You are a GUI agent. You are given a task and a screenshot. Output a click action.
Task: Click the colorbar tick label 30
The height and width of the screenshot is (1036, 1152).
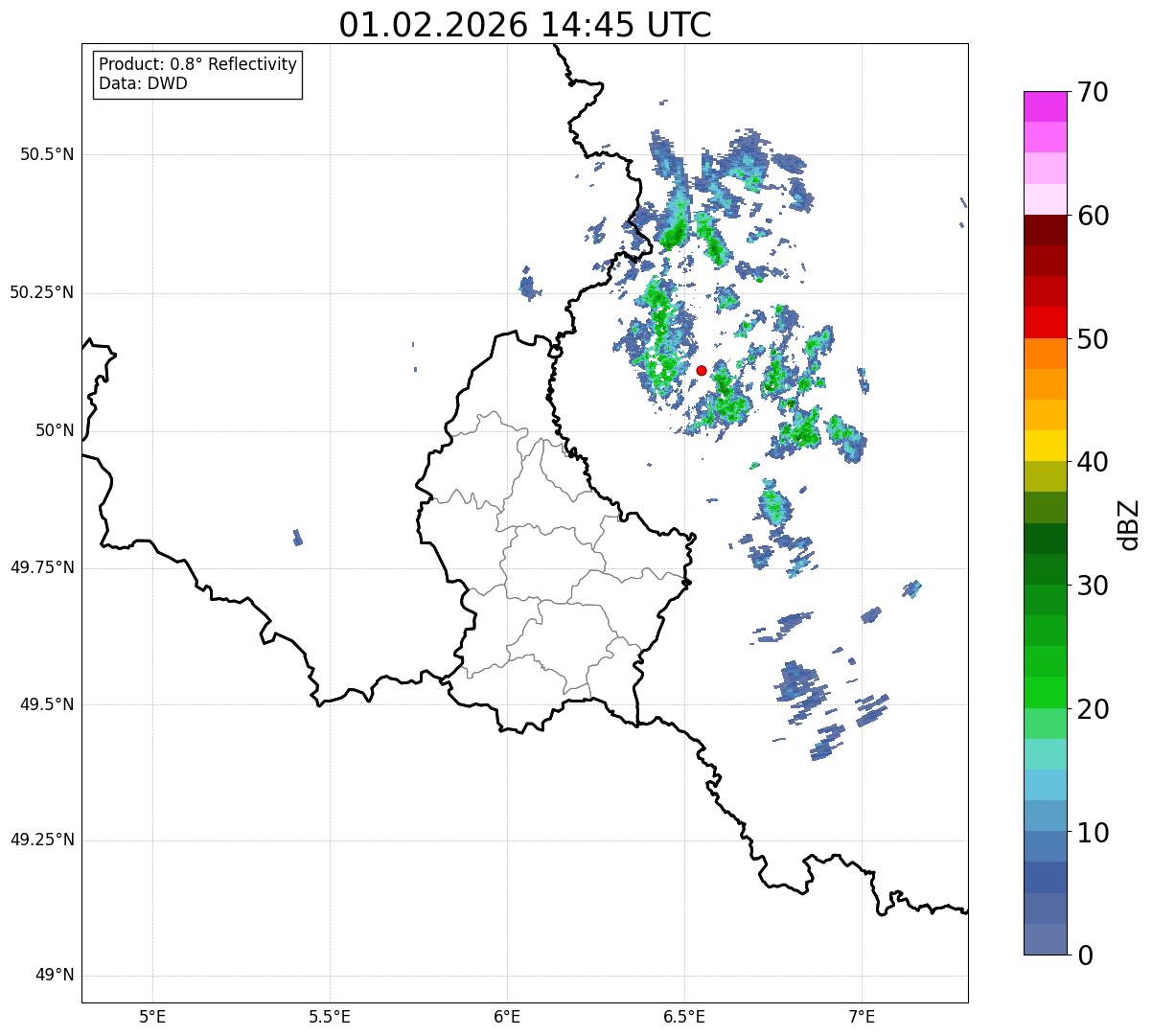pos(1094,586)
